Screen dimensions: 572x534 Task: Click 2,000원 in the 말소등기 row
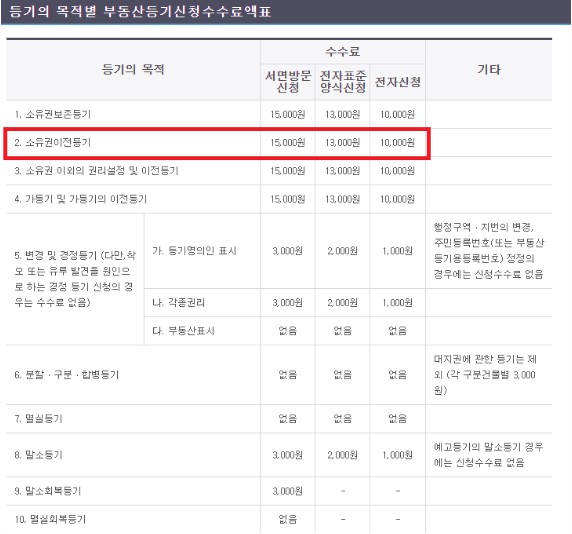tap(343, 455)
